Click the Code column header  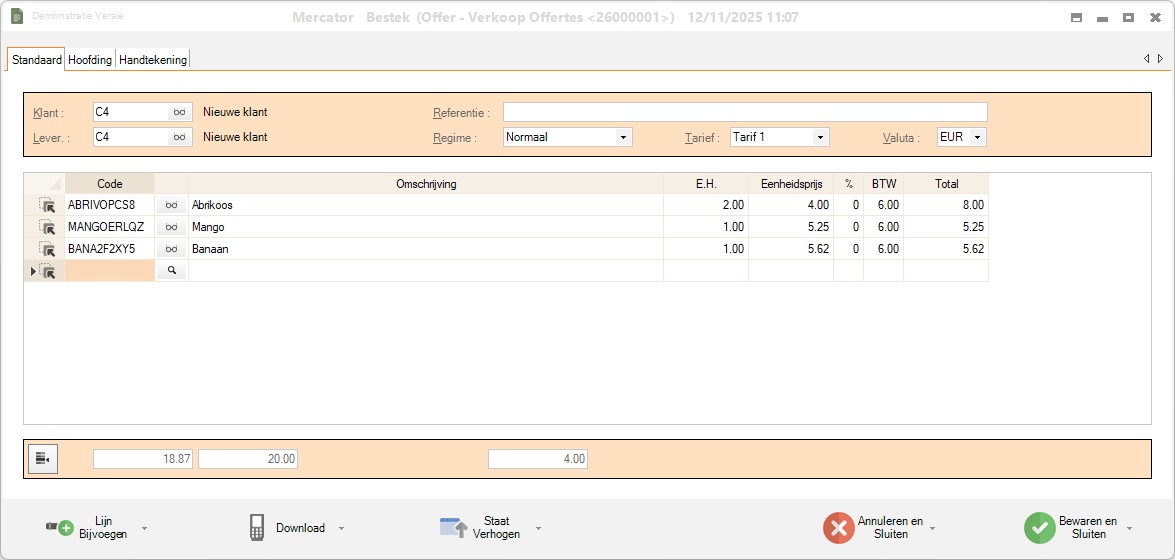point(110,184)
